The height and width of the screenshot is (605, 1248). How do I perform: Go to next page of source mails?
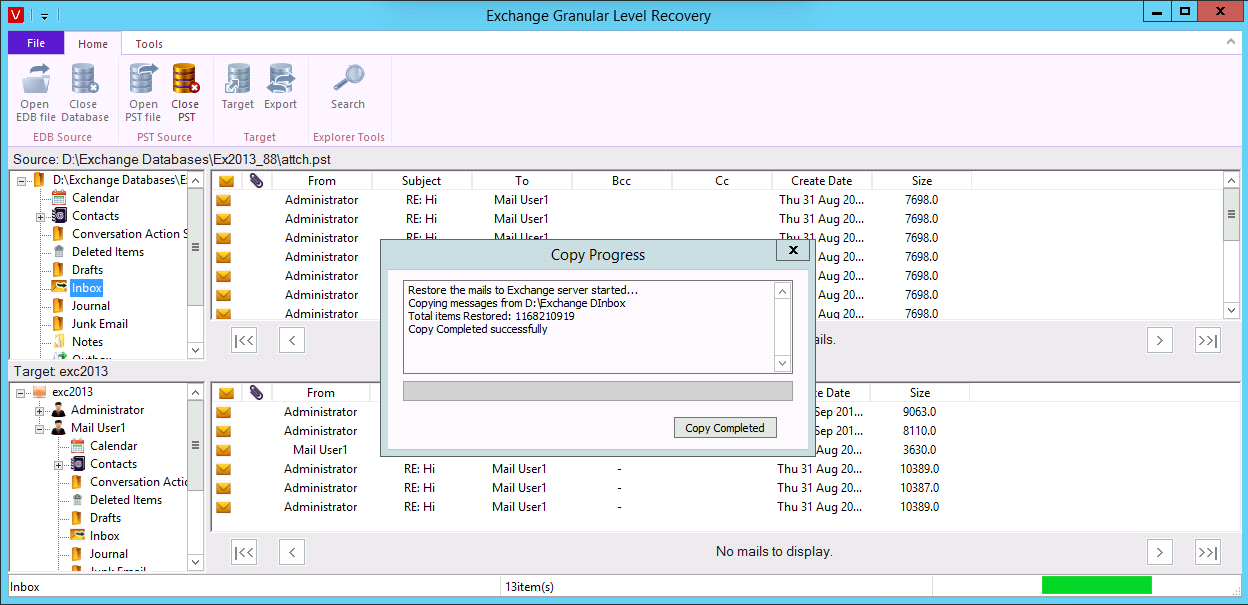coord(1159,340)
